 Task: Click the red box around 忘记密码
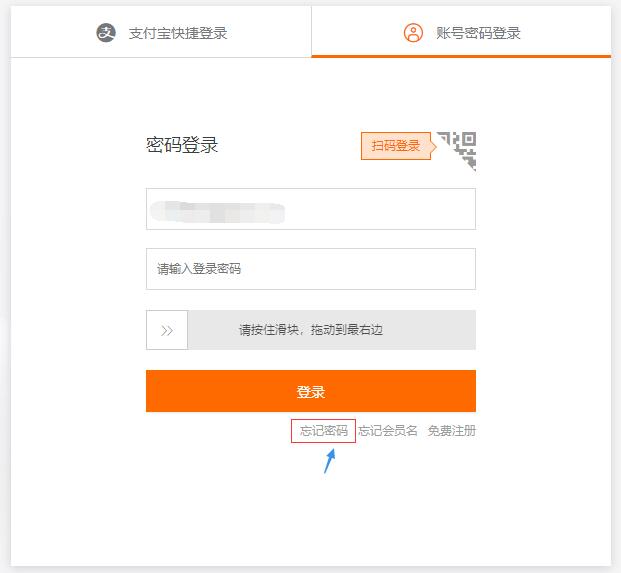click(x=293, y=431)
